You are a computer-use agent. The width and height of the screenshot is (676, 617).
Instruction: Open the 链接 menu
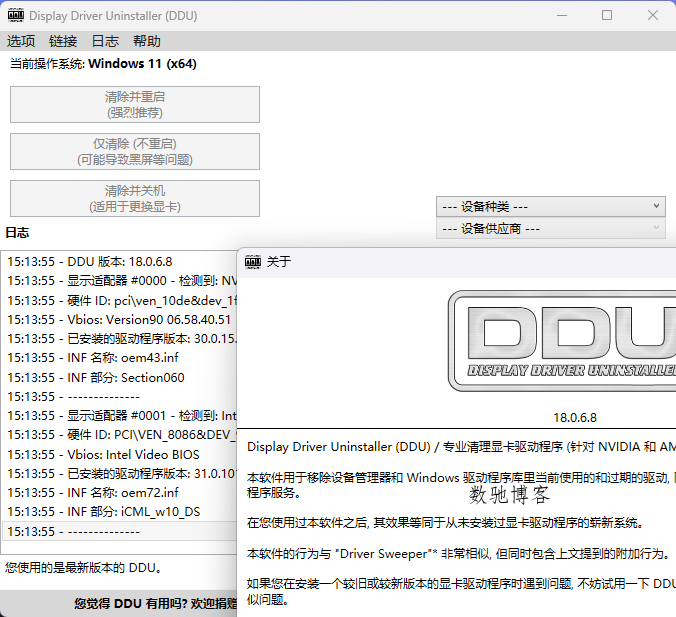63,41
